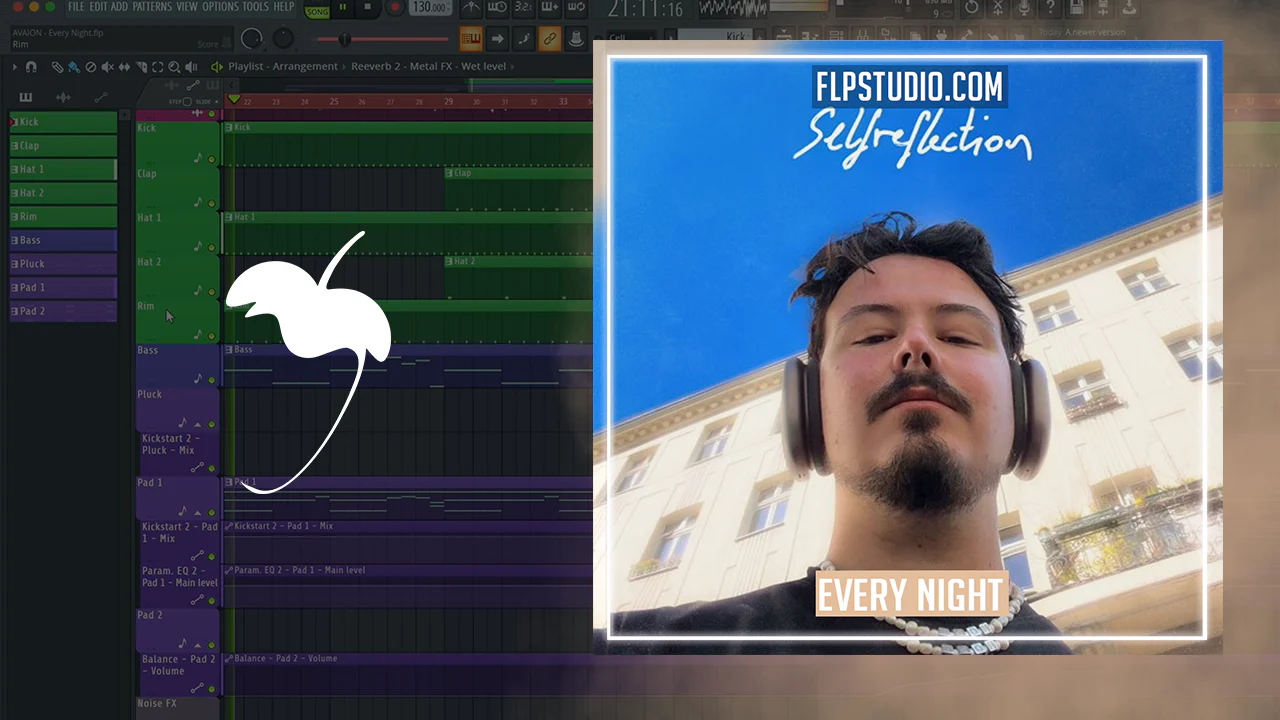
Task: Select the Paint brush tool in playlist toolbar
Action: tap(73, 67)
